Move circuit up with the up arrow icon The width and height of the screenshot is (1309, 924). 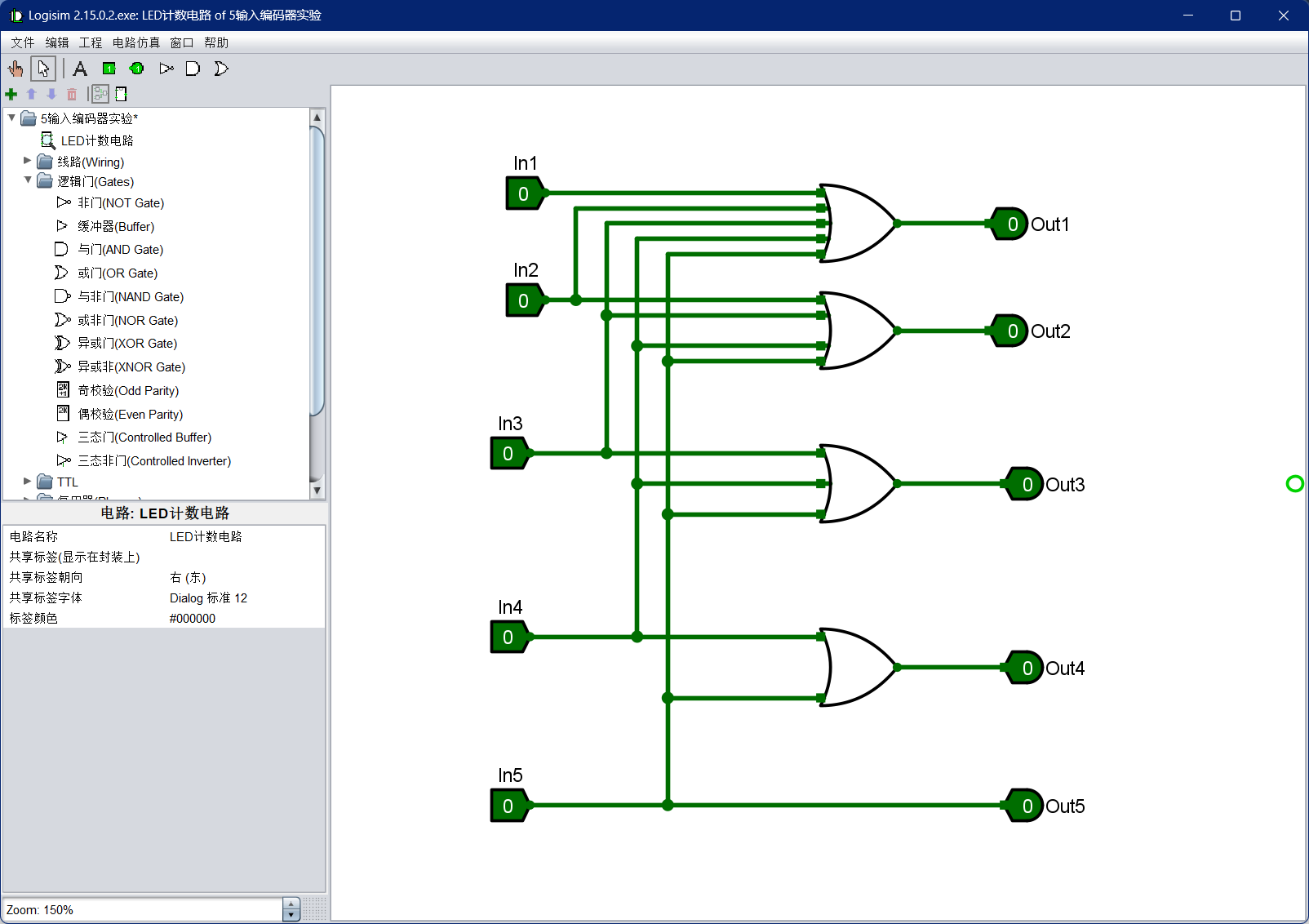point(32,94)
